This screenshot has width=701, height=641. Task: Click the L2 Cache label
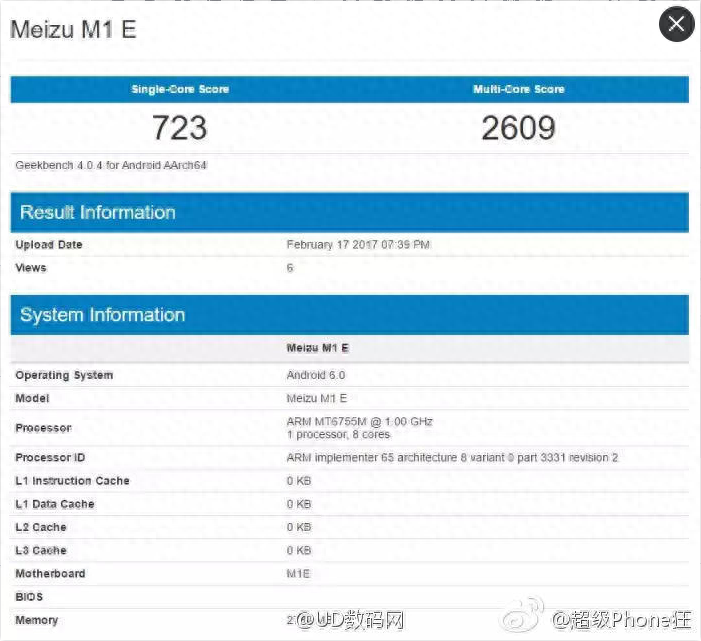click(x=41, y=527)
